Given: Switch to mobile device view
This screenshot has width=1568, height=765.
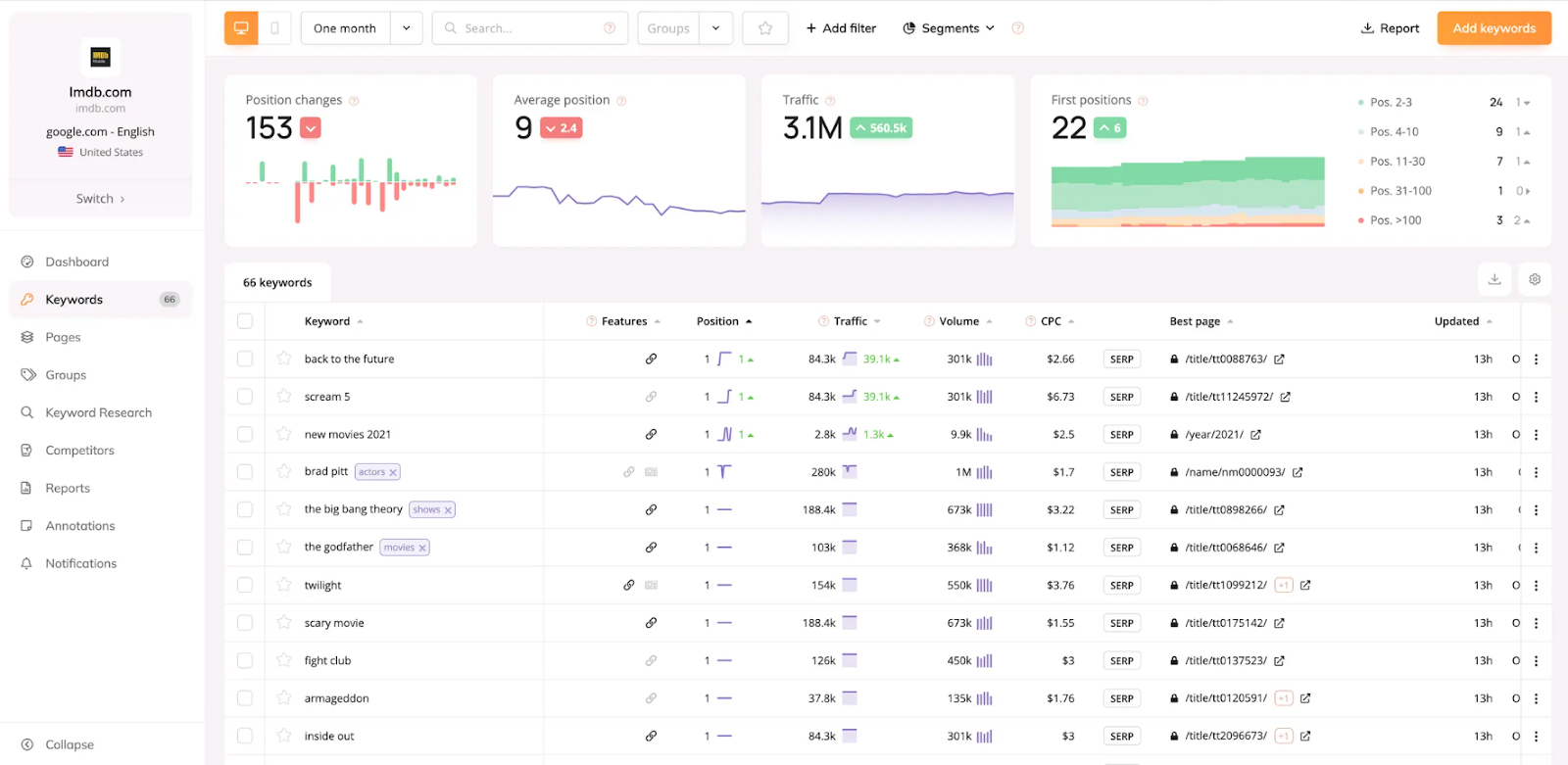Looking at the screenshot, I should coord(274,28).
